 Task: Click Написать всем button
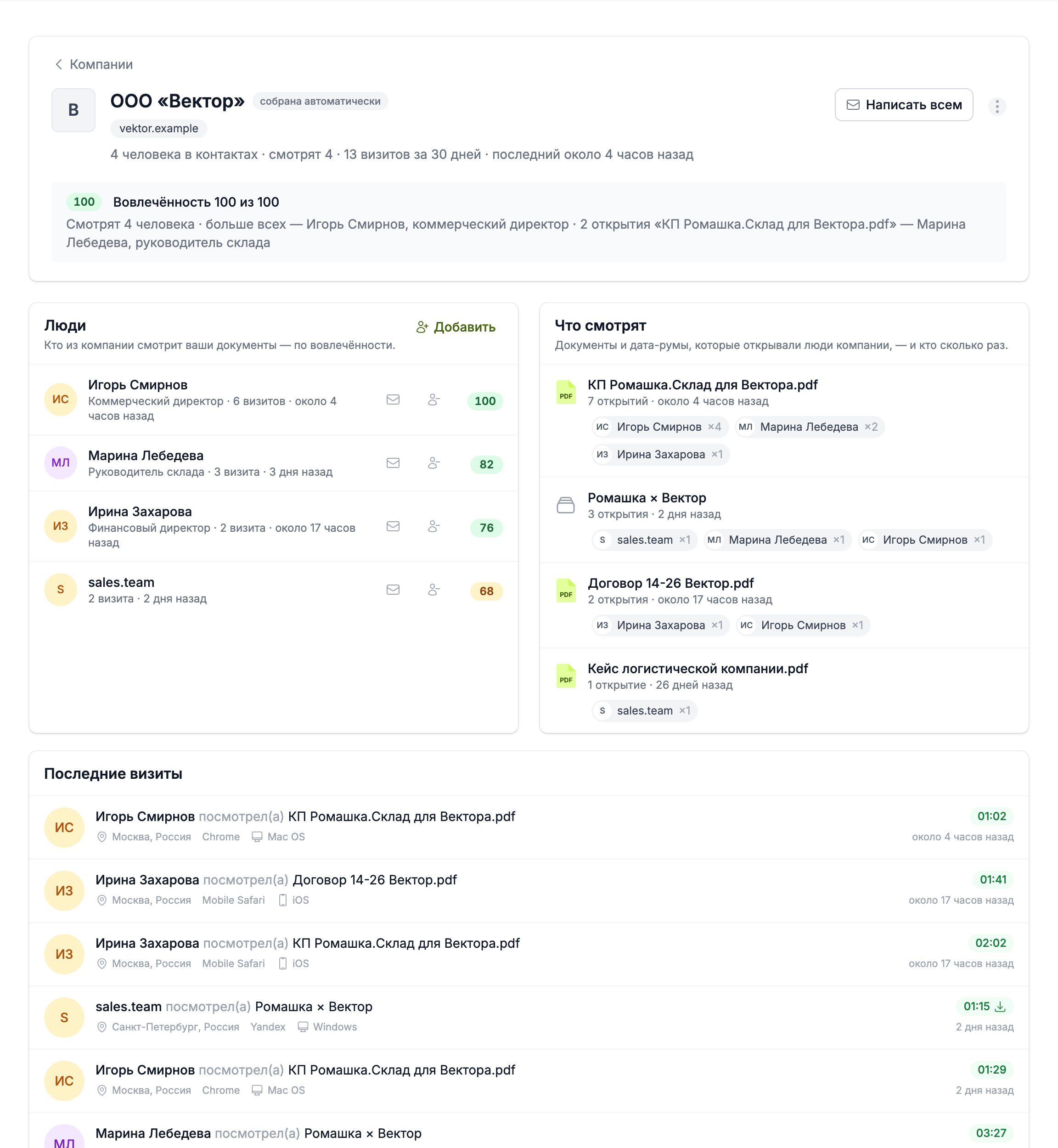coord(903,105)
